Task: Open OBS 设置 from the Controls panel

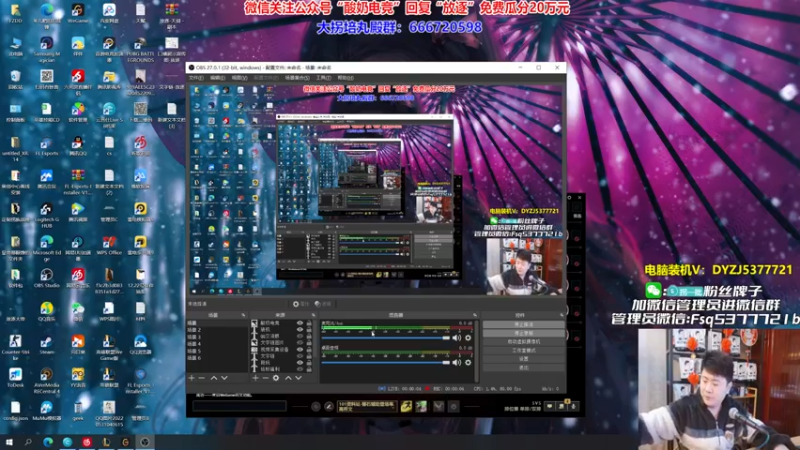Action: [523, 359]
